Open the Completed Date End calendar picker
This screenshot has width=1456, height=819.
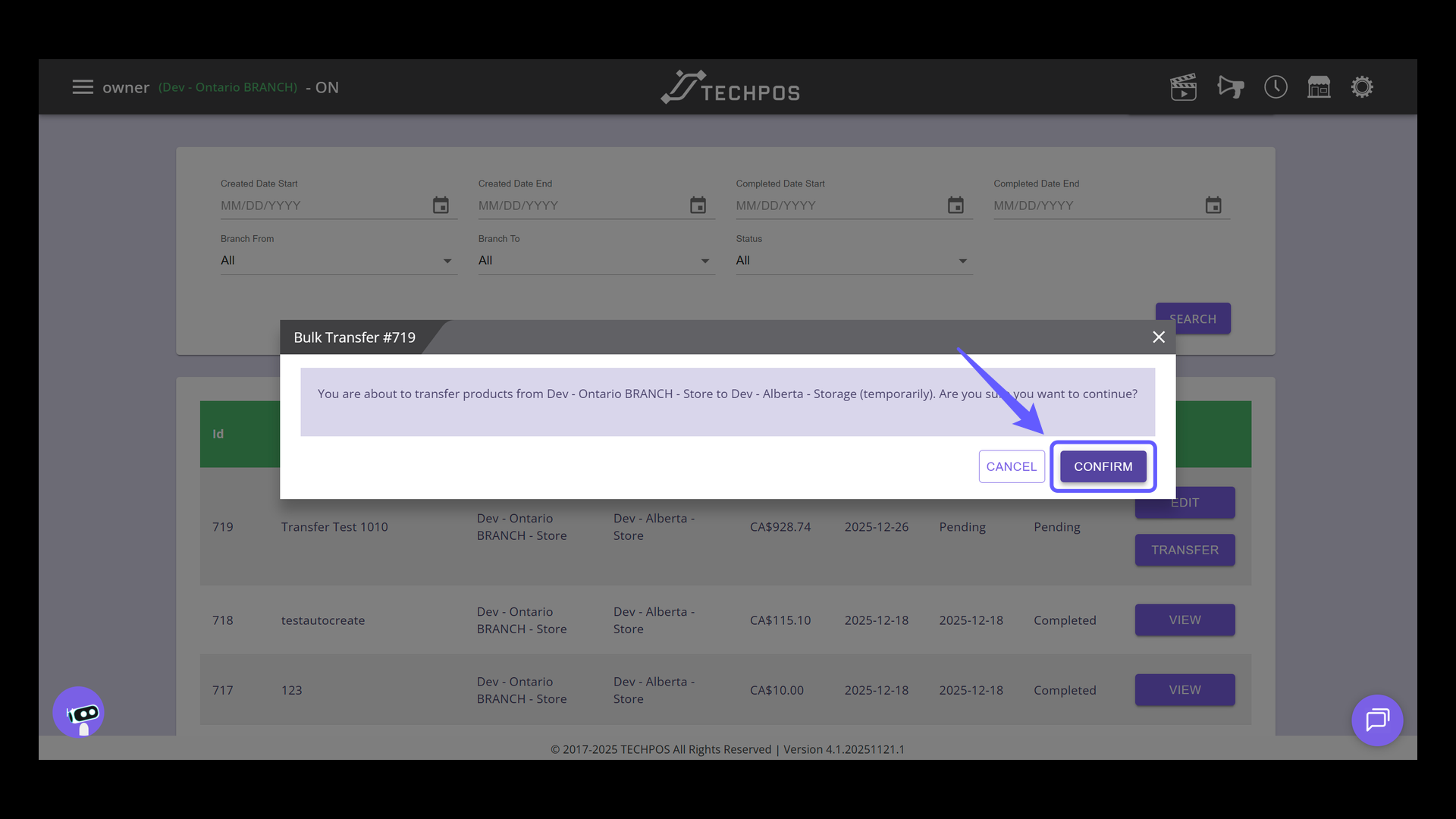pyautogui.click(x=1213, y=205)
